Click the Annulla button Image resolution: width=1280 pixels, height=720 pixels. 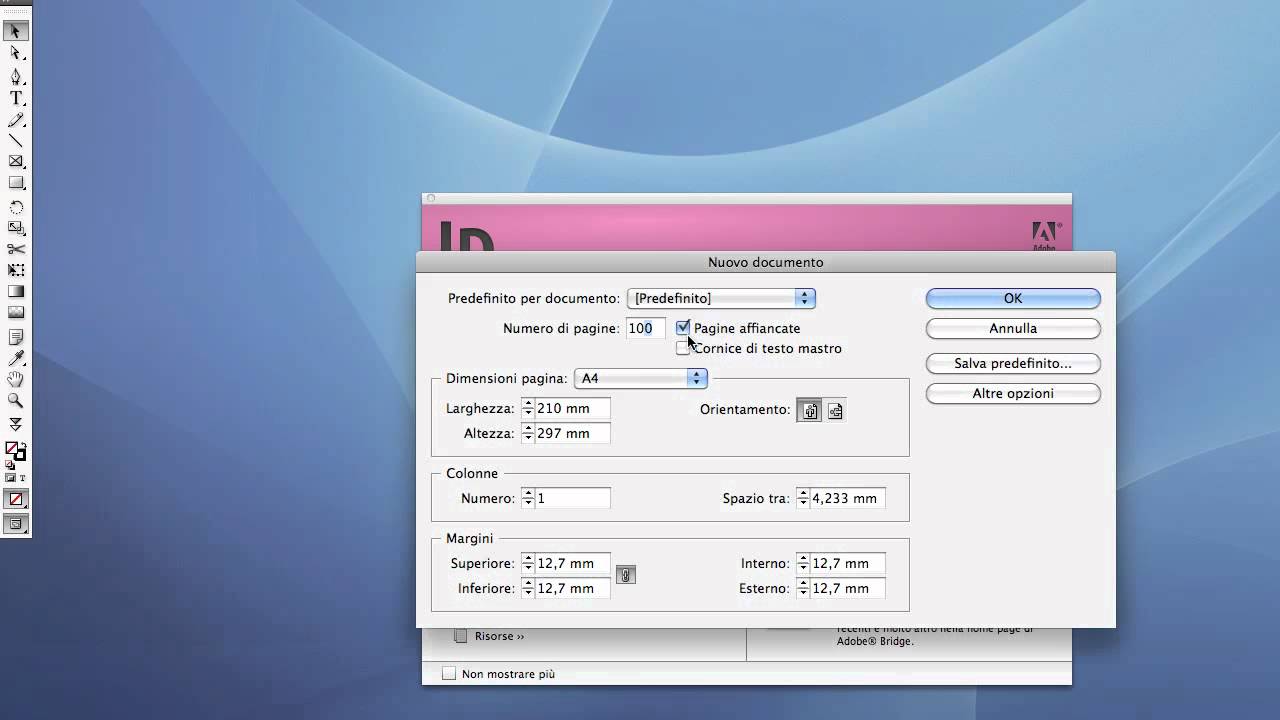(1013, 328)
